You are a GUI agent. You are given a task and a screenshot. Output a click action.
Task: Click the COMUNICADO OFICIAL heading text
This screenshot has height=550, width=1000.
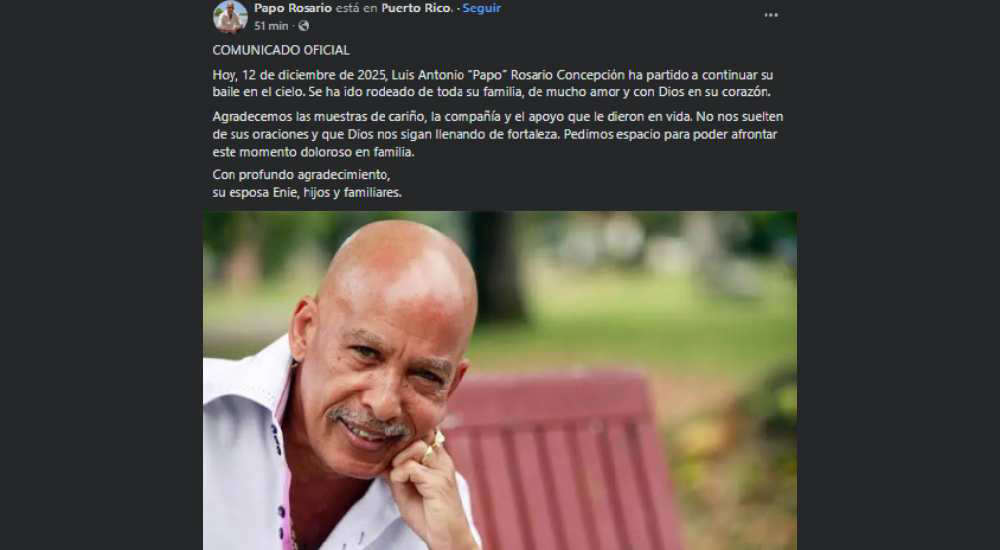click(x=281, y=50)
